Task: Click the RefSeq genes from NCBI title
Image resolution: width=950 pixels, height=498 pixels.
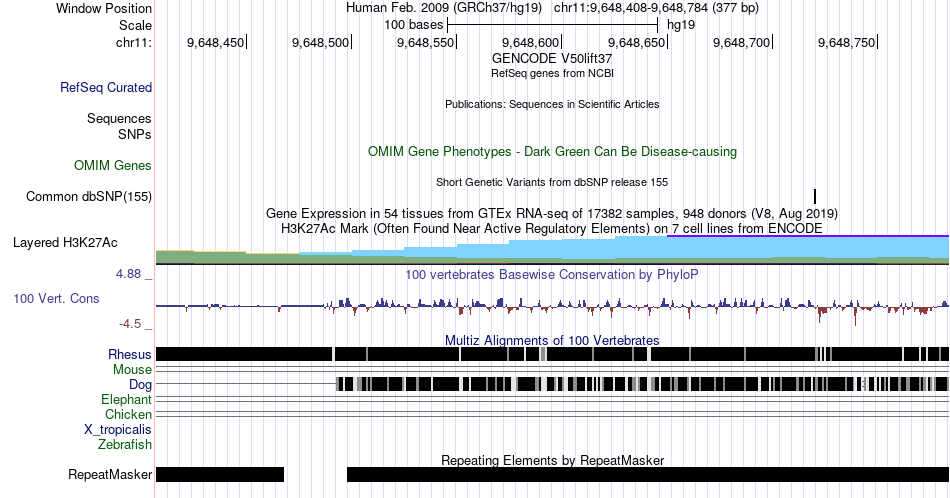Action: [x=552, y=73]
